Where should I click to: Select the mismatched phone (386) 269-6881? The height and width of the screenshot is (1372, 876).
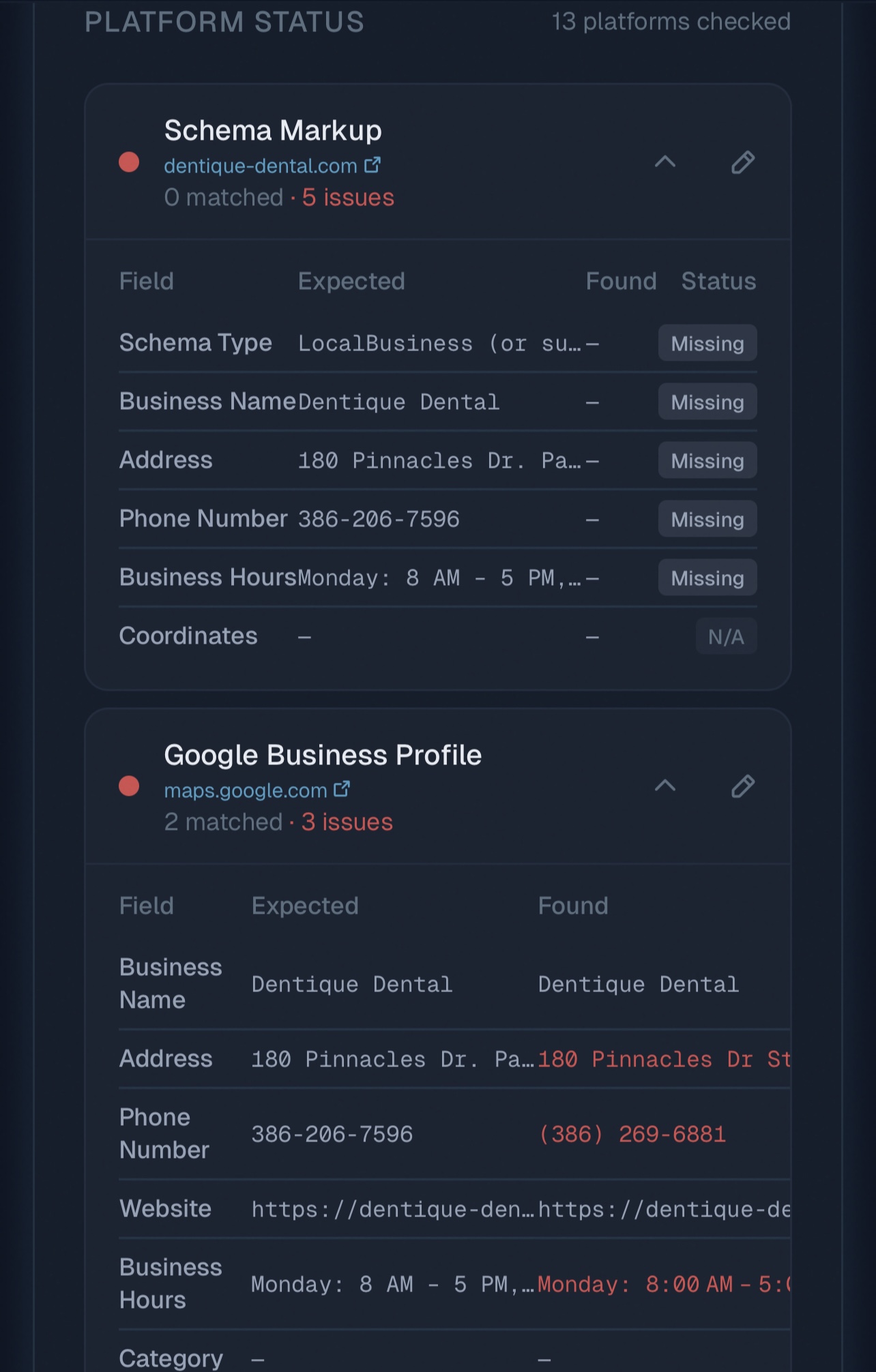click(632, 1134)
